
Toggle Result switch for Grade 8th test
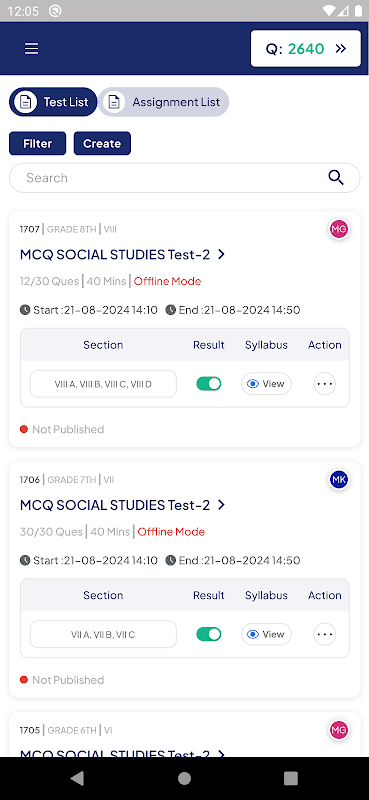[209, 384]
